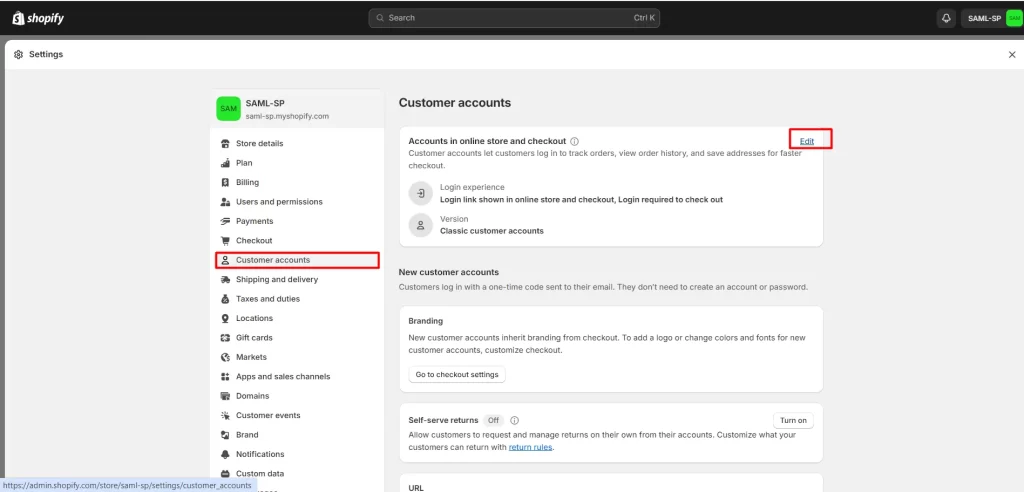Click the Version person icon

click(x=421, y=225)
